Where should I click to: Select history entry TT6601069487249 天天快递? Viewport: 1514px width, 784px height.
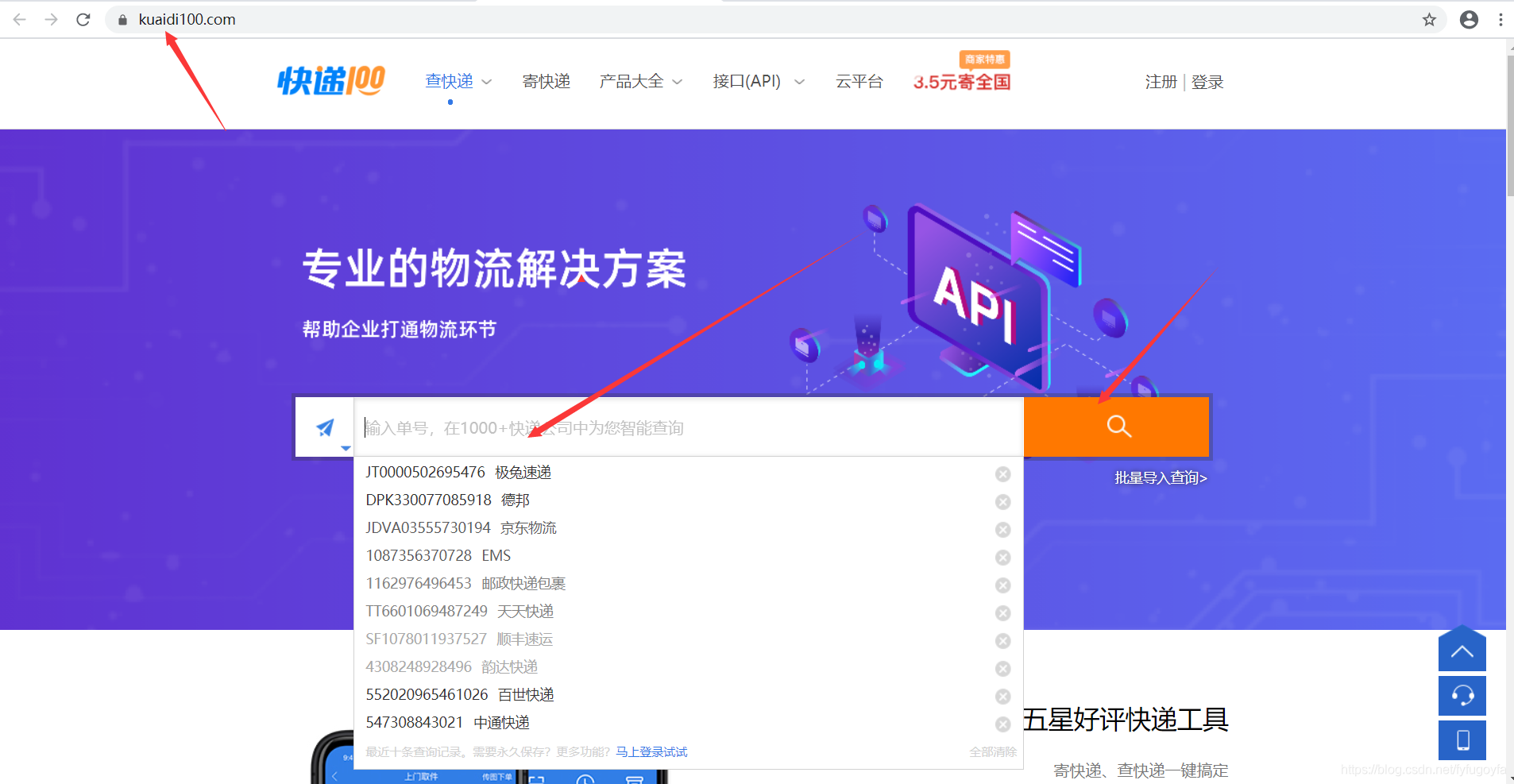[459, 612]
